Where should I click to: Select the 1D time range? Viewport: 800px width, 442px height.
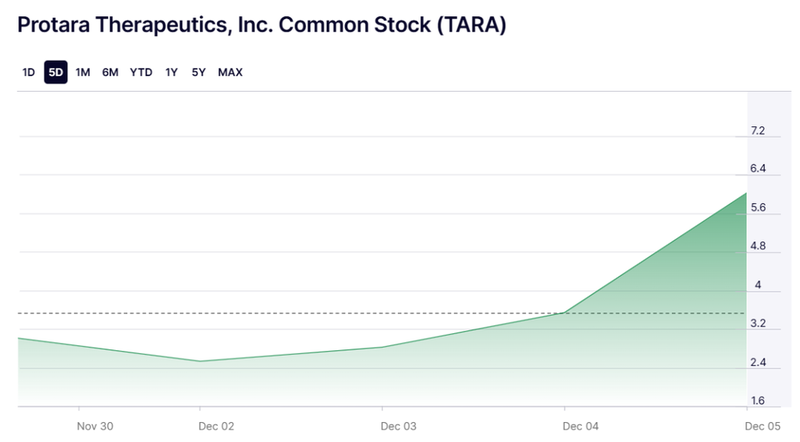tap(28, 72)
